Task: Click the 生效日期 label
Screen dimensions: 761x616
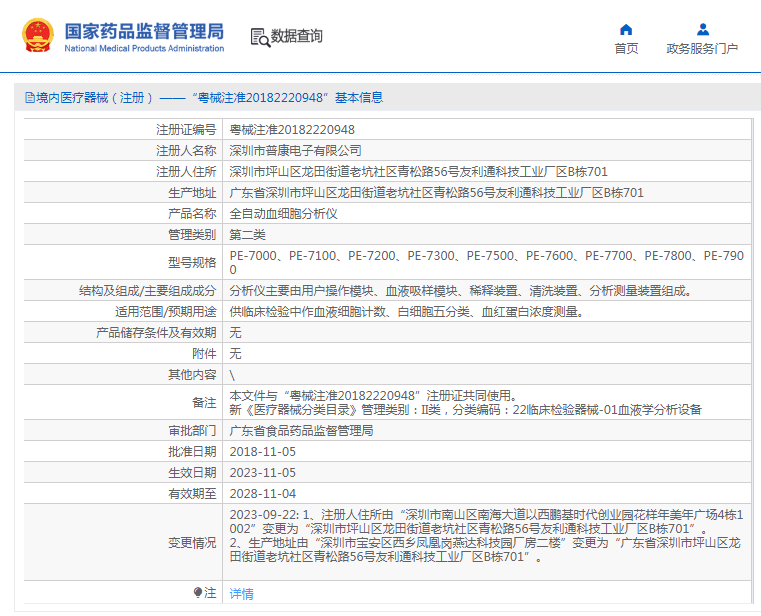Action: [192, 472]
